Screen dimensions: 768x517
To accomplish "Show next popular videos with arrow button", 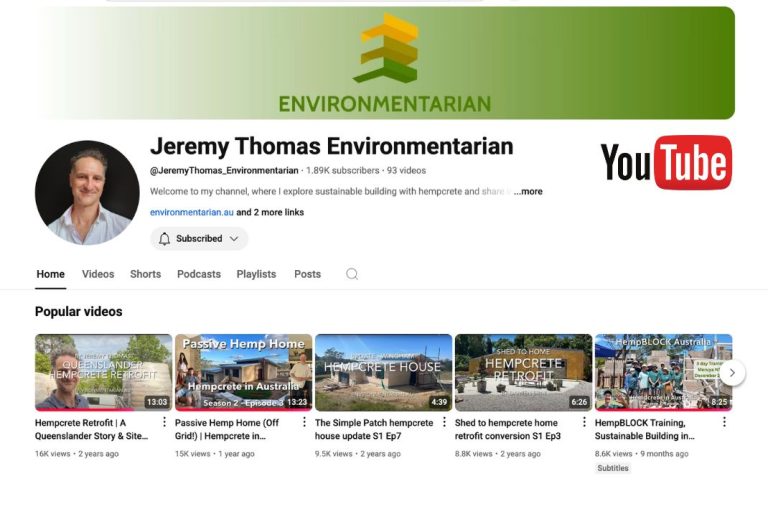I will click(732, 373).
